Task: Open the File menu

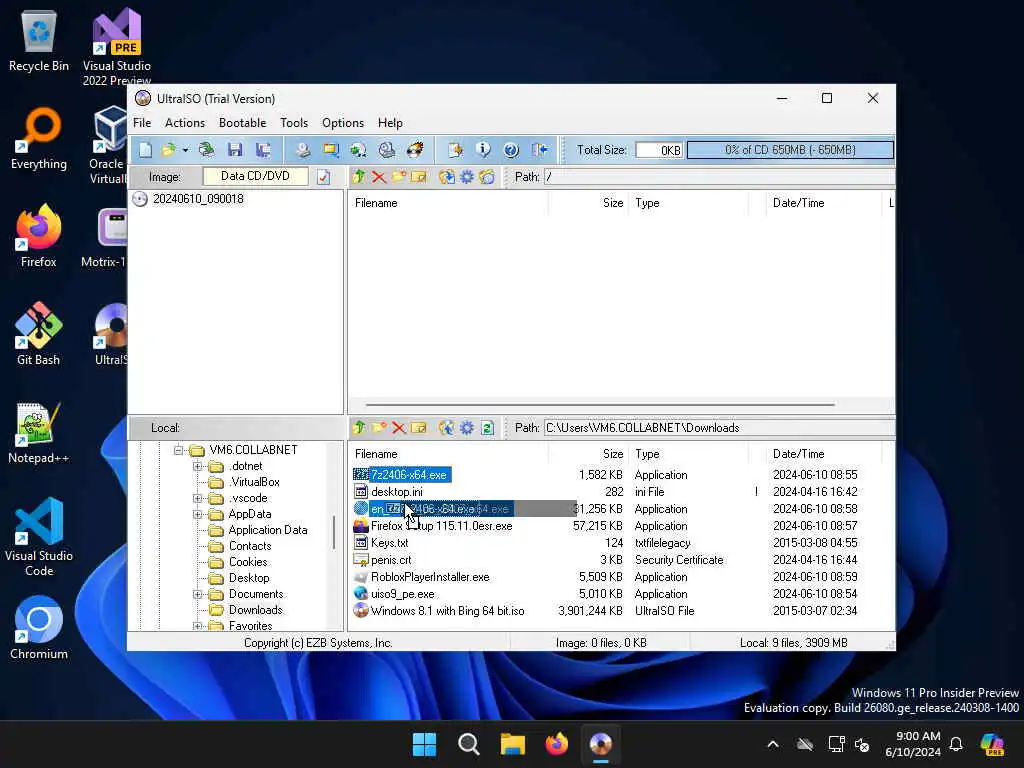Action: click(x=142, y=123)
